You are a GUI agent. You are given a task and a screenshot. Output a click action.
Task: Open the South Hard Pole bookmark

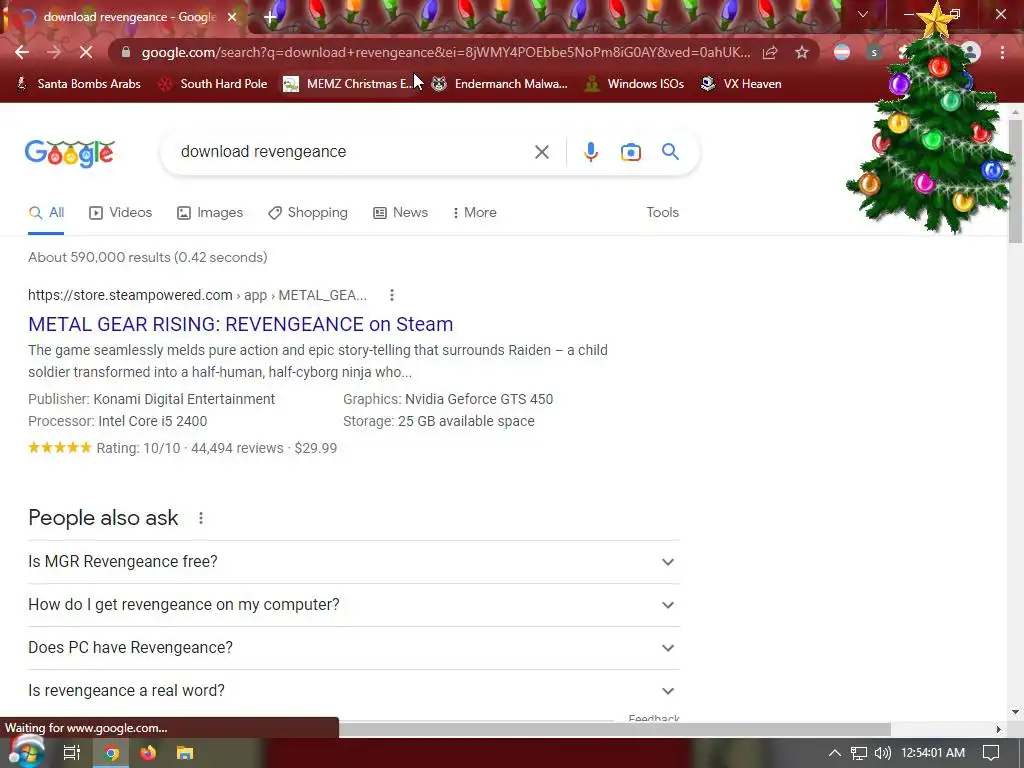point(213,84)
